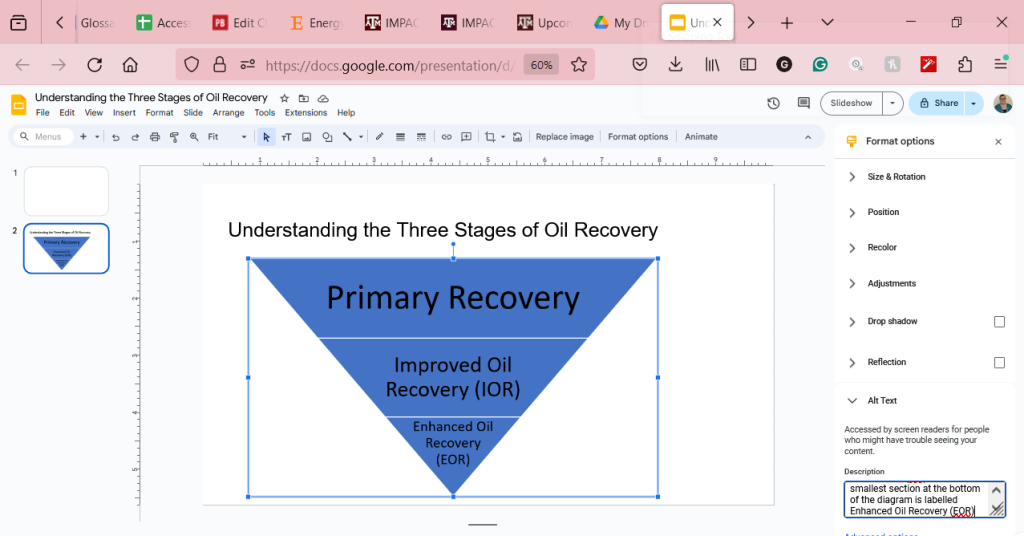The width and height of the screenshot is (1024, 536).
Task: Click the Insert shape icon
Action: [x=327, y=137]
